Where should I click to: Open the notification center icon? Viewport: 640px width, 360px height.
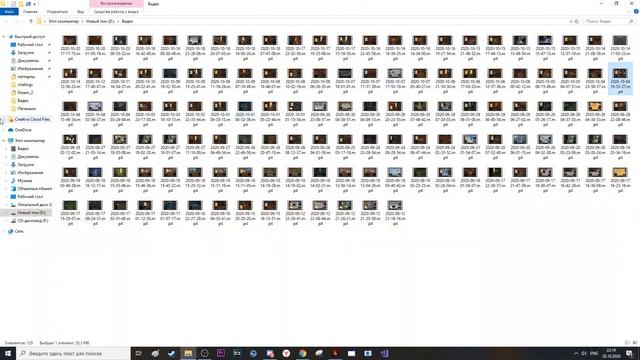629,353
